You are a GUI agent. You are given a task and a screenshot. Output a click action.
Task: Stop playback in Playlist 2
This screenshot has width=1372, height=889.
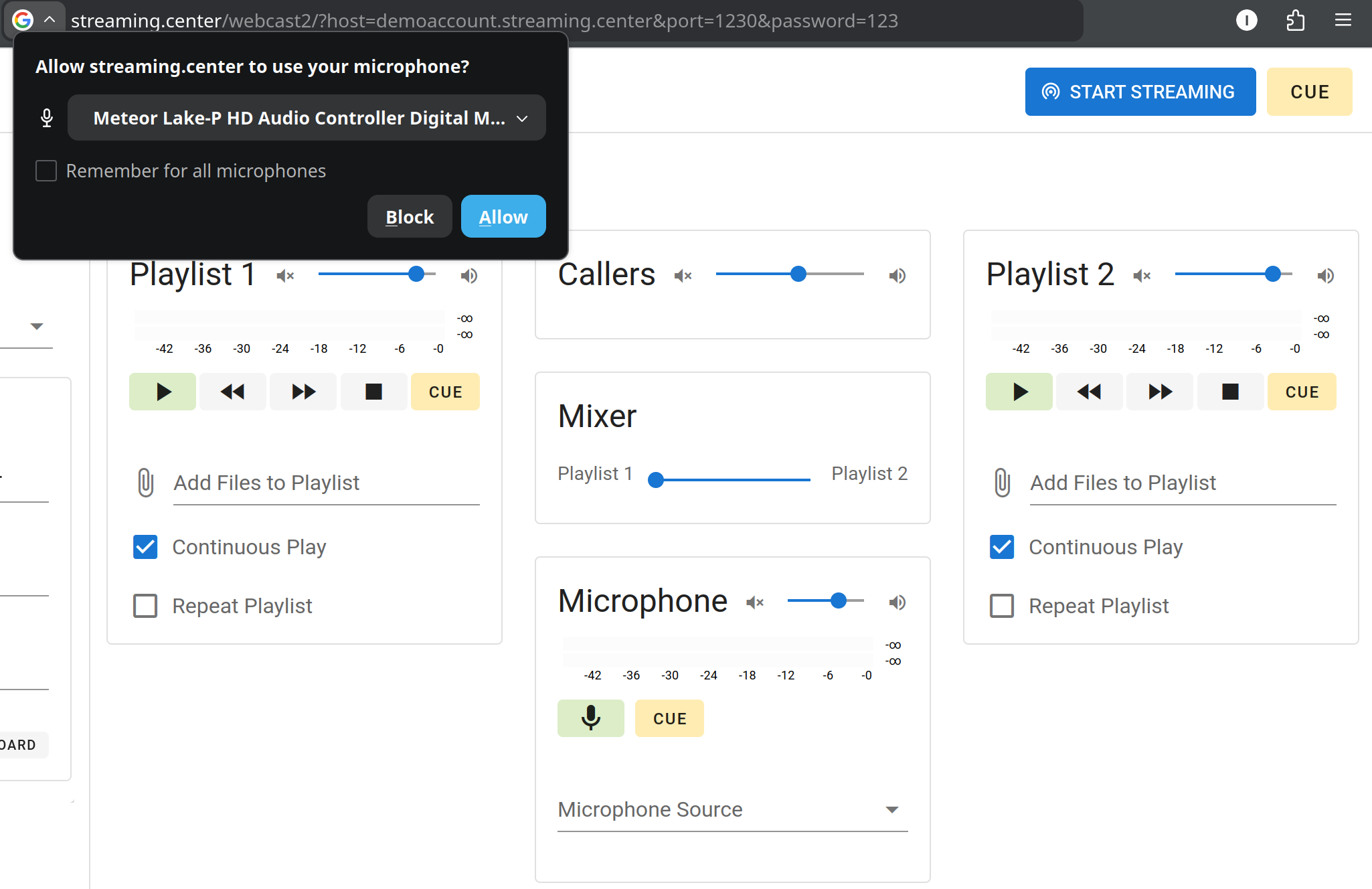1230,392
